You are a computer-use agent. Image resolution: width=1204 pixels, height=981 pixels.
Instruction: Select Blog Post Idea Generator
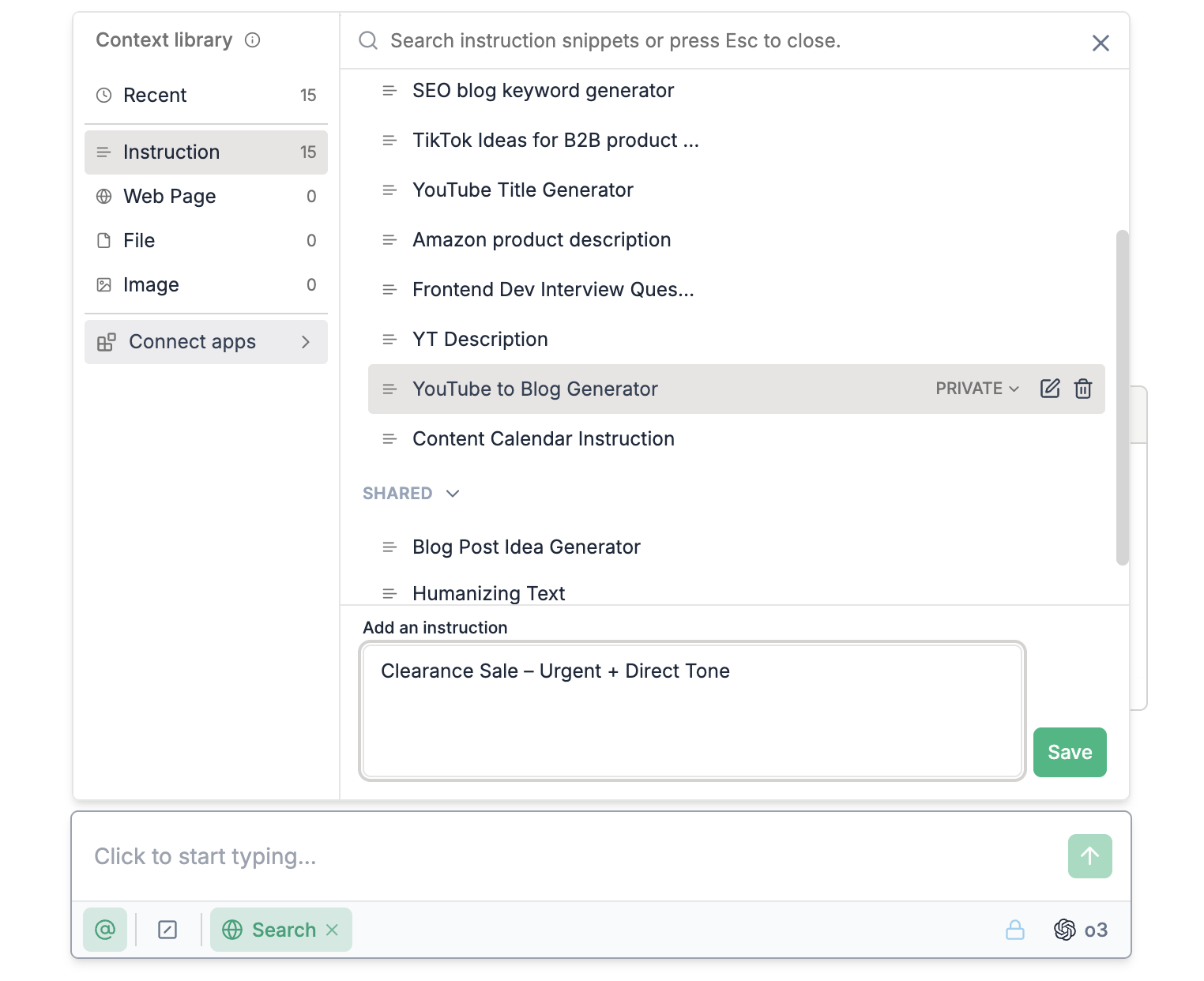tap(736, 547)
